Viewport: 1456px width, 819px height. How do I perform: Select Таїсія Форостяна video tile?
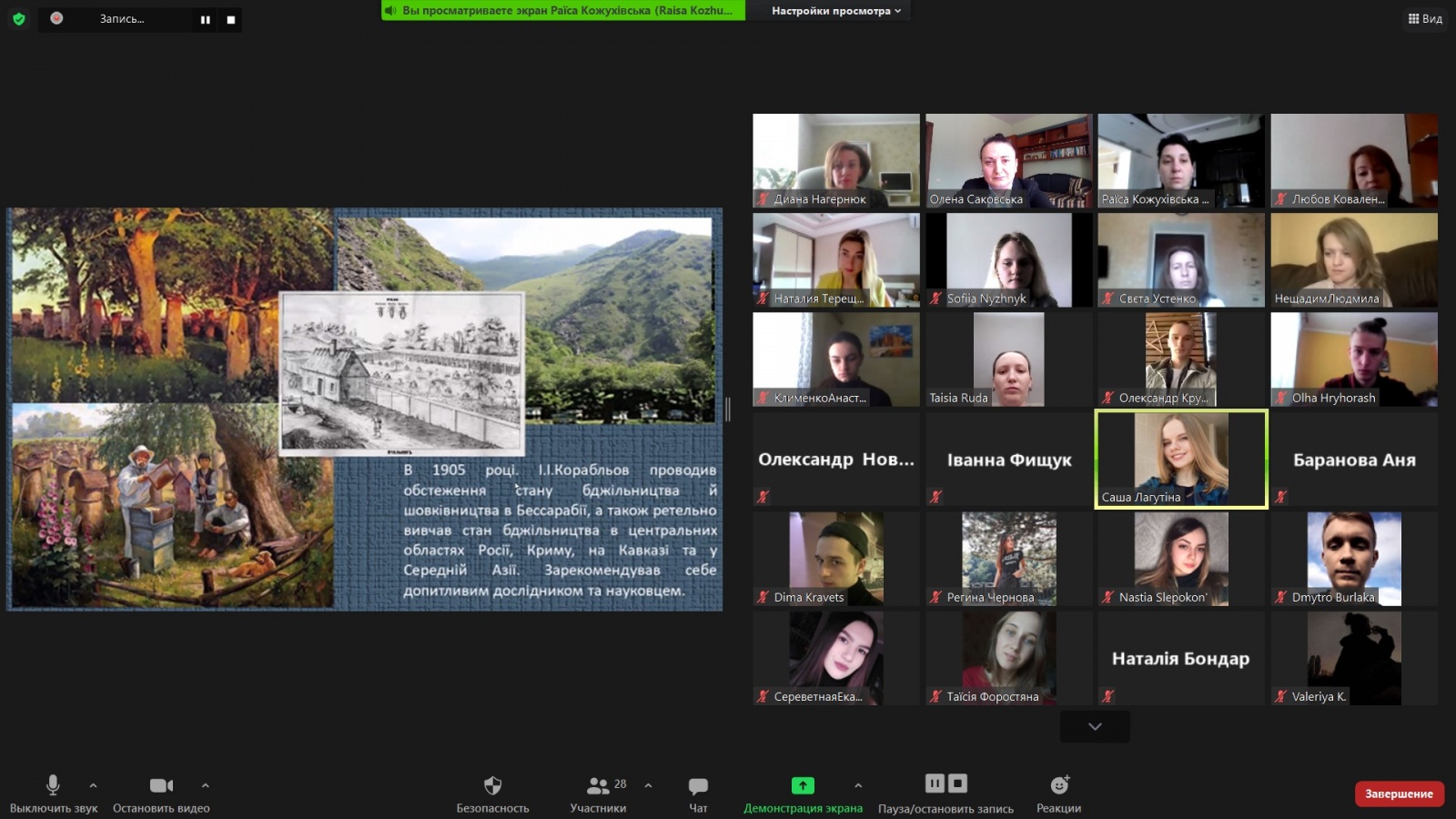(1009, 658)
